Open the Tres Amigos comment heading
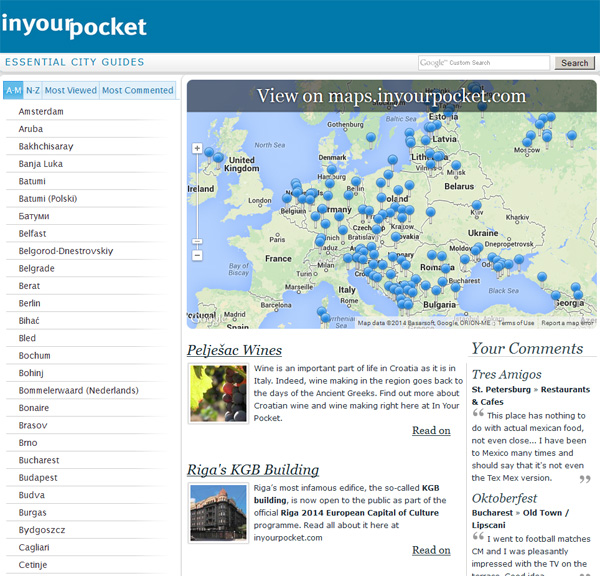600x576 pixels. (x=507, y=374)
